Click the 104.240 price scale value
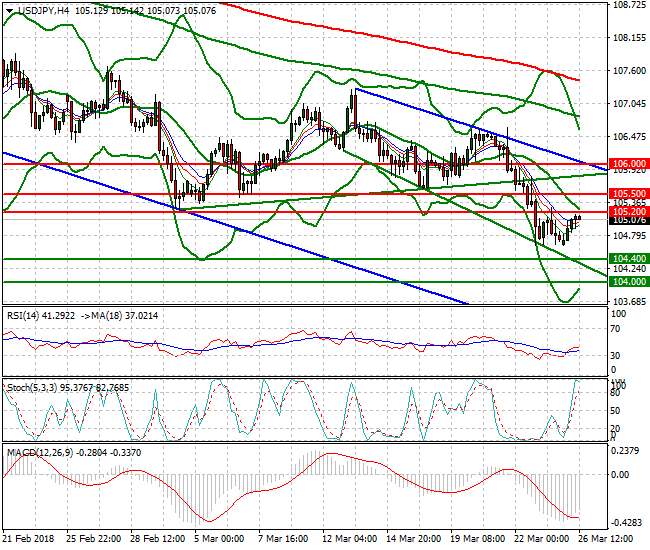650x550 pixels. pyautogui.click(x=629, y=269)
